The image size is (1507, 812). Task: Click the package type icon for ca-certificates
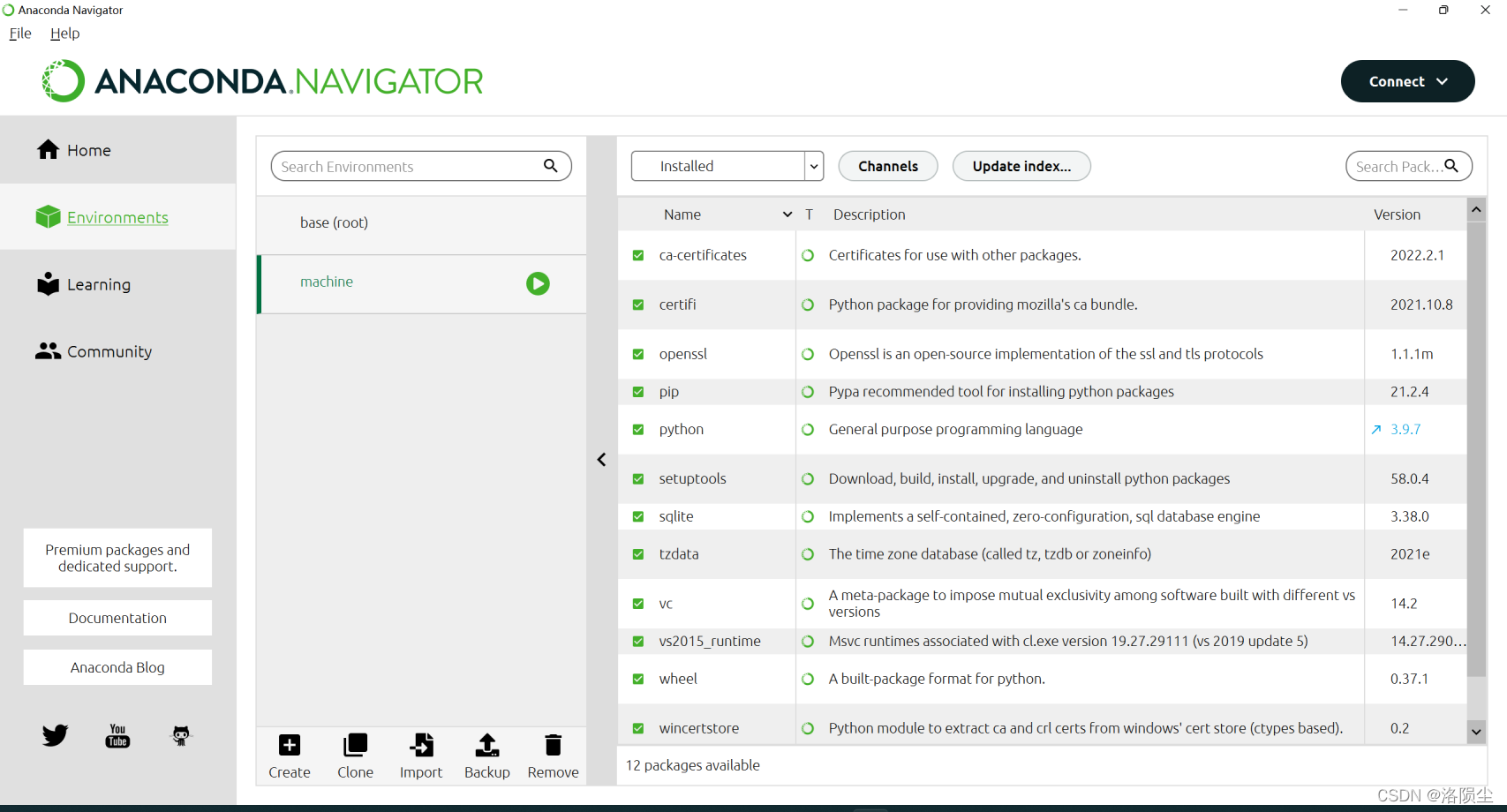808,255
